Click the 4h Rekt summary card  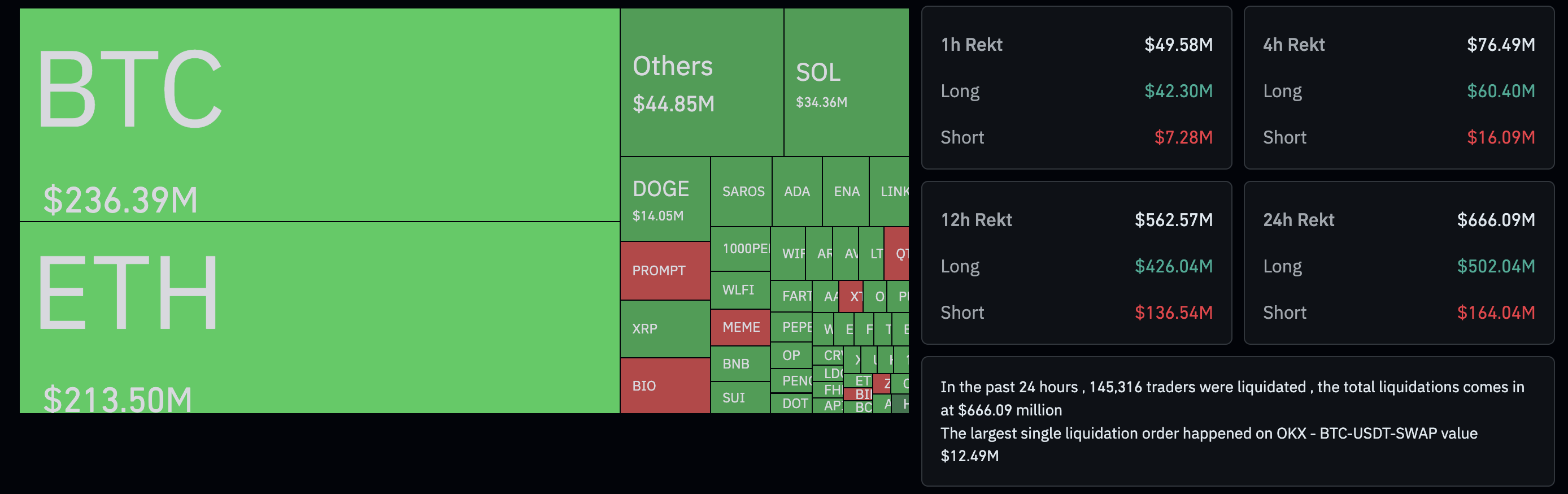(1398, 88)
